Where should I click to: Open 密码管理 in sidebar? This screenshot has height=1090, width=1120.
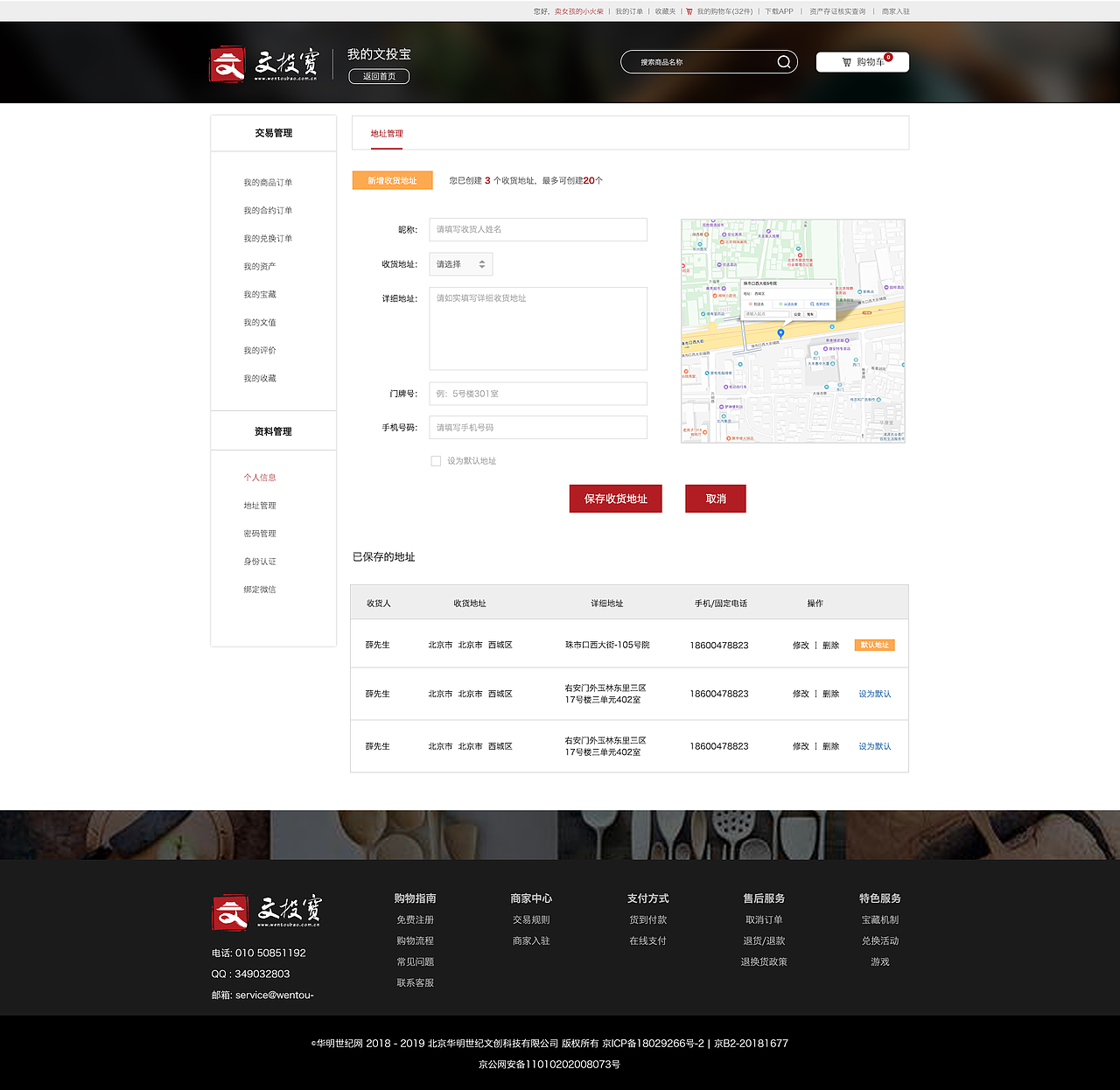260,534
